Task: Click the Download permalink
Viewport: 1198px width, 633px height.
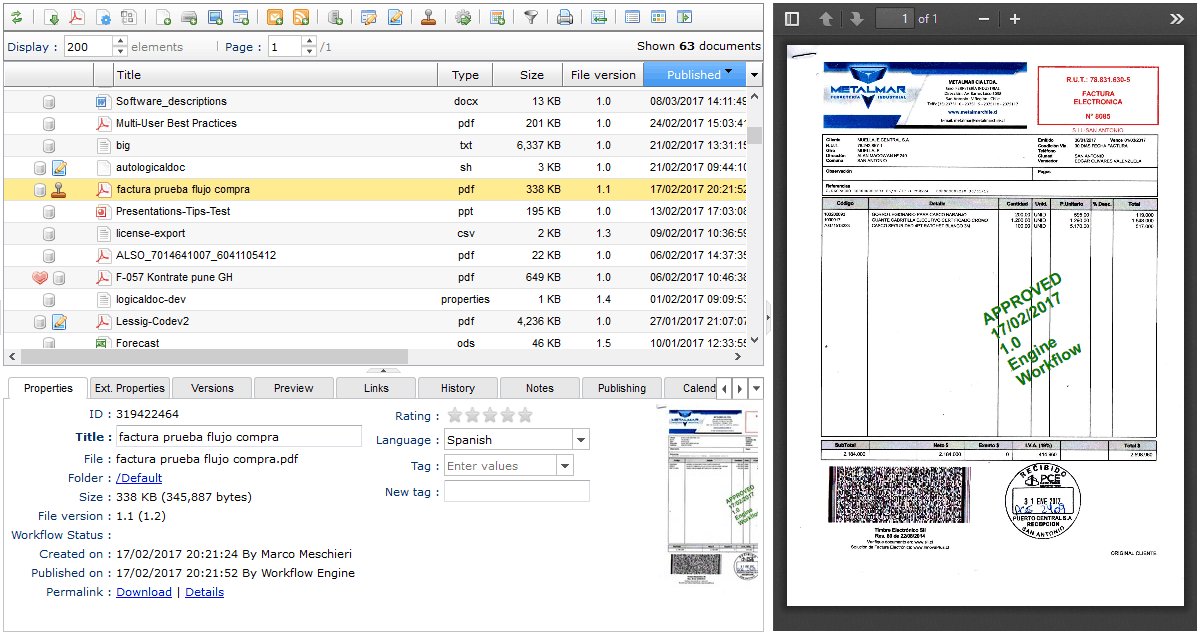Action: click(144, 593)
